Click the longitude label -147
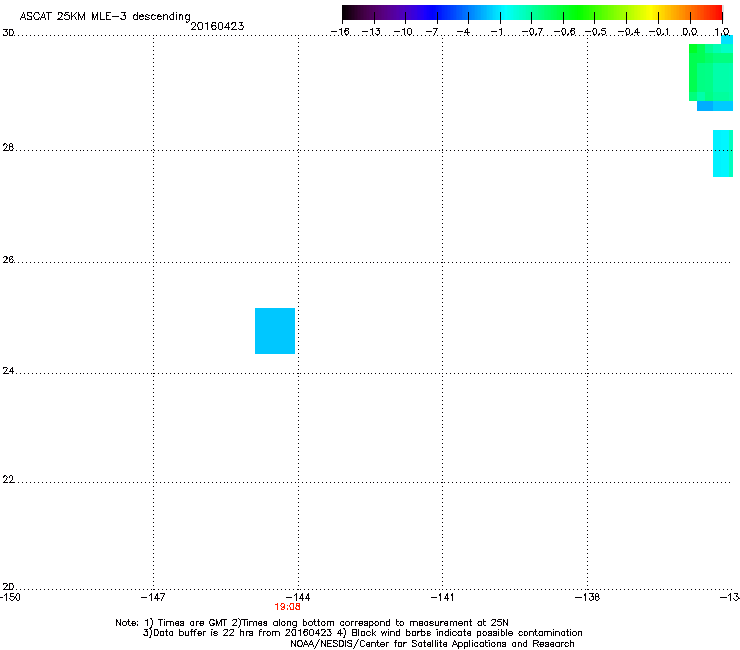This screenshot has width=740, height=650. 153,597
